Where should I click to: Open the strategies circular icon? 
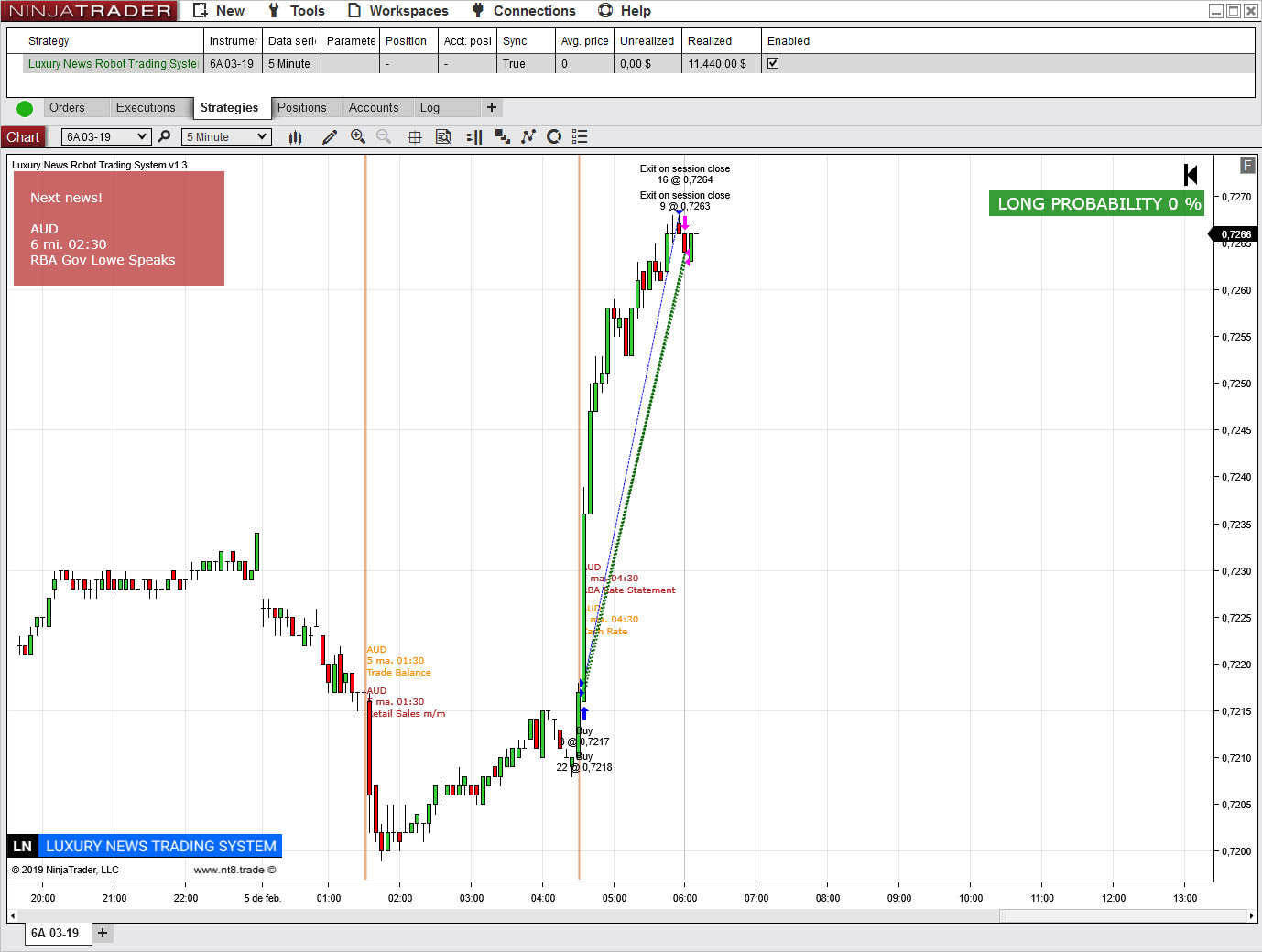554,137
